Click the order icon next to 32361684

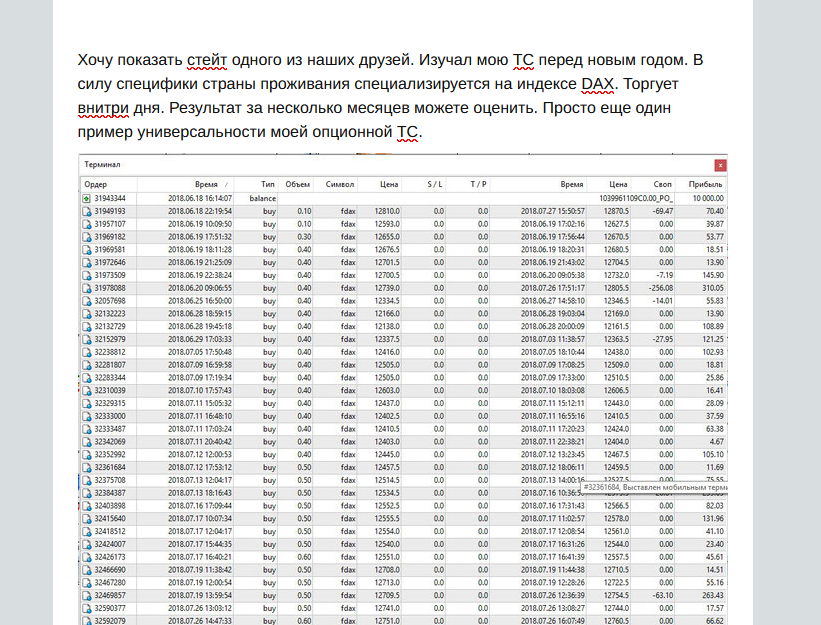86,468
